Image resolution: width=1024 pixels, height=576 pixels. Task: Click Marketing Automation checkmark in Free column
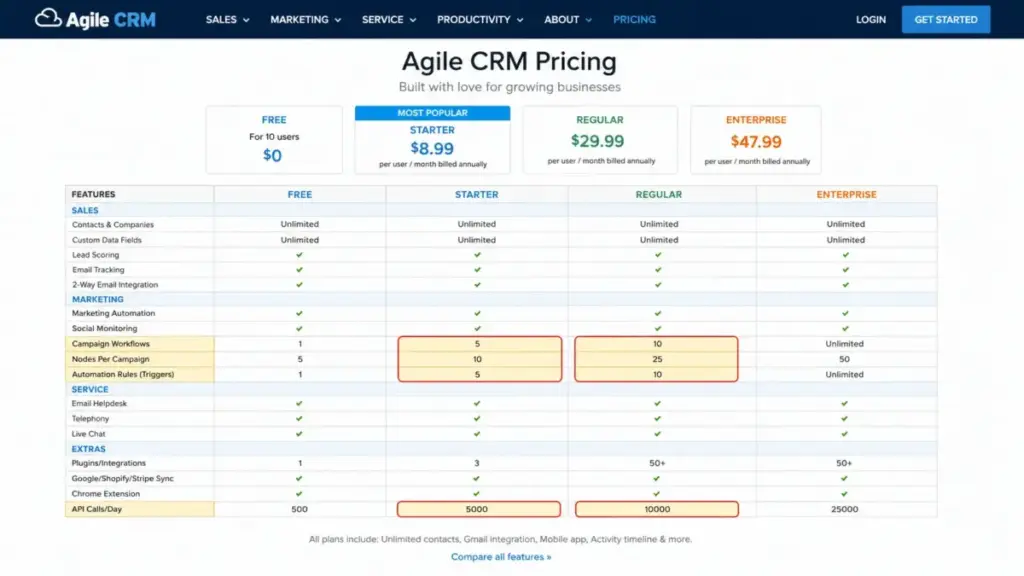tap(300, 313)
